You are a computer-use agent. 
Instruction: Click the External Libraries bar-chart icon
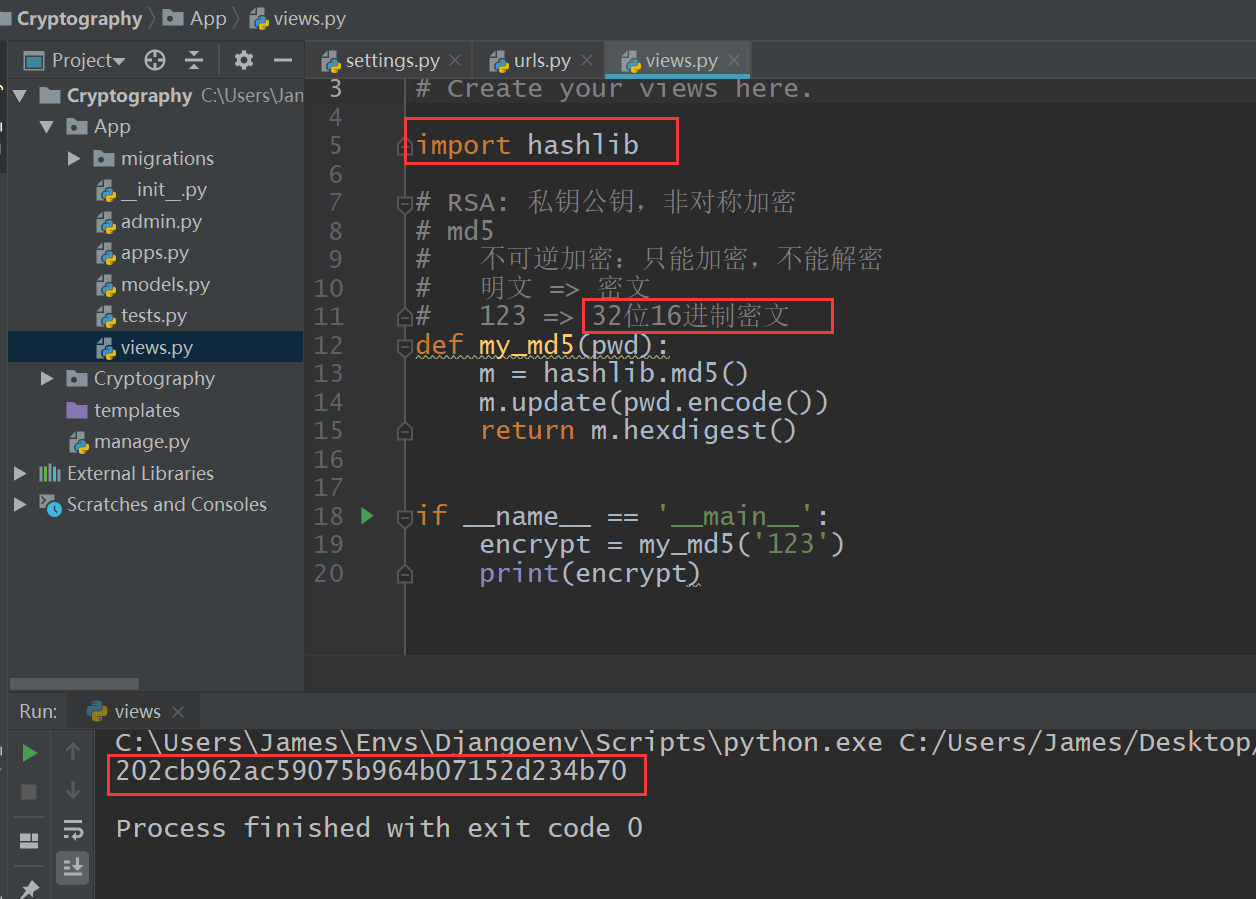tap(50, 473)
